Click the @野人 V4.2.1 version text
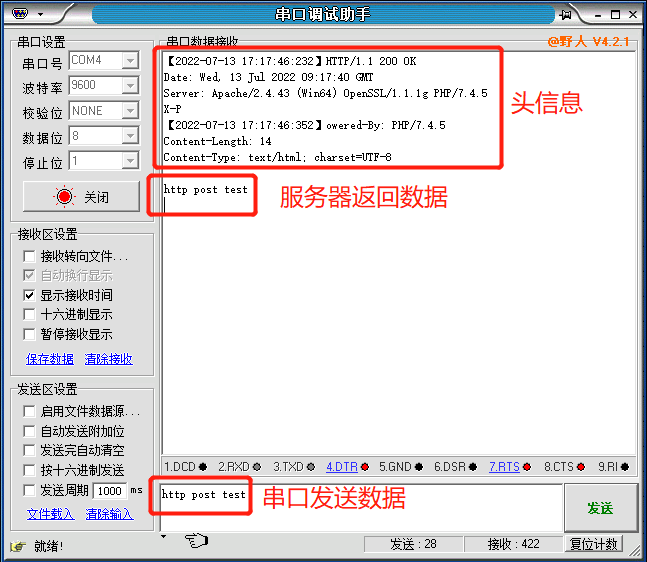The width and height of the screenshot is (647, 562). [x=588, y=42]
